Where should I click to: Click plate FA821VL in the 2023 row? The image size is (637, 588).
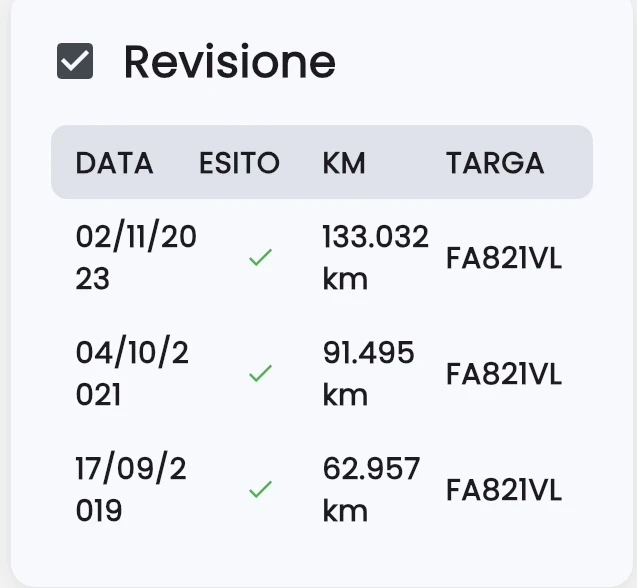[504, 259]
